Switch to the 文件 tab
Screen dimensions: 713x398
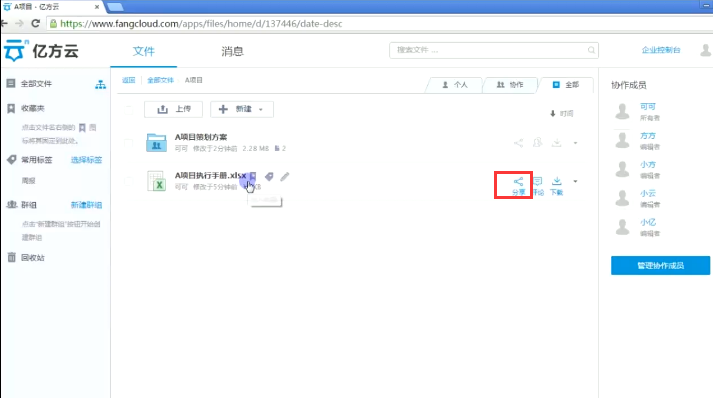[x=144, y=51]
